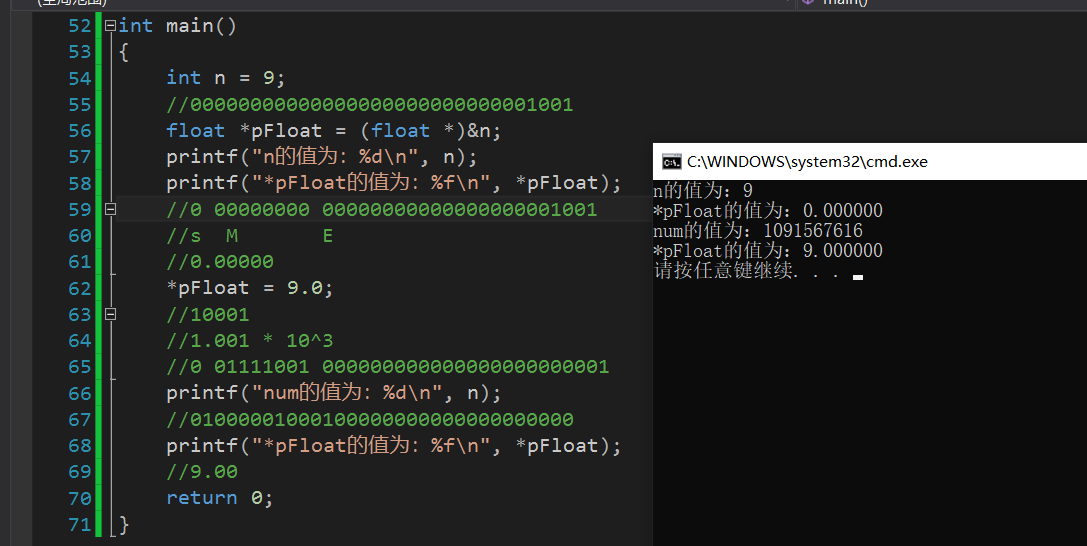Click line number 70 in the gutter

(x=80, y=498)
